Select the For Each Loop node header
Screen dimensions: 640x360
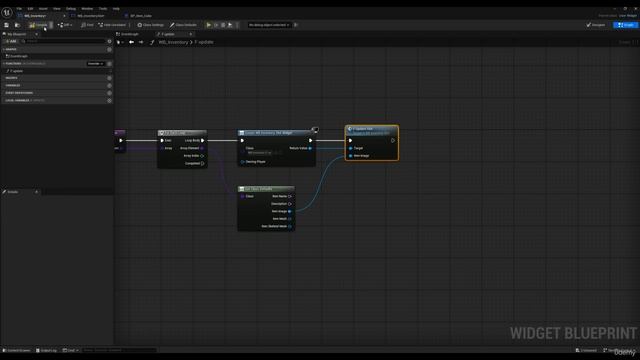click(182, 133)
